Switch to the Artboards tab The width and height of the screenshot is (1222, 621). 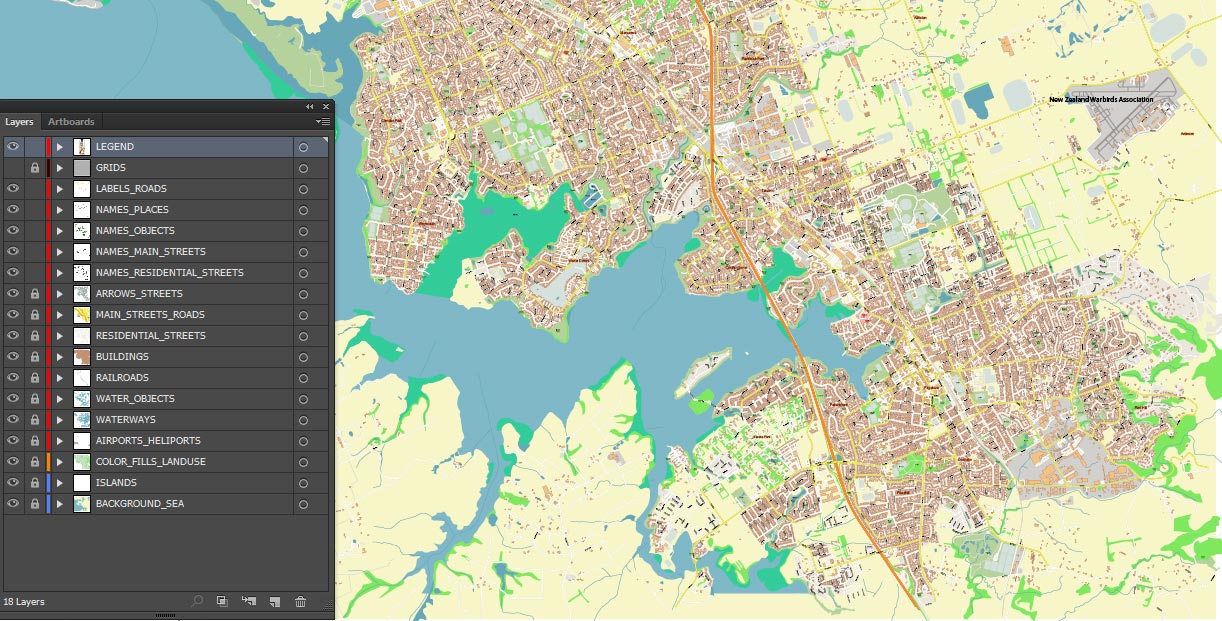tap(71, 122)
